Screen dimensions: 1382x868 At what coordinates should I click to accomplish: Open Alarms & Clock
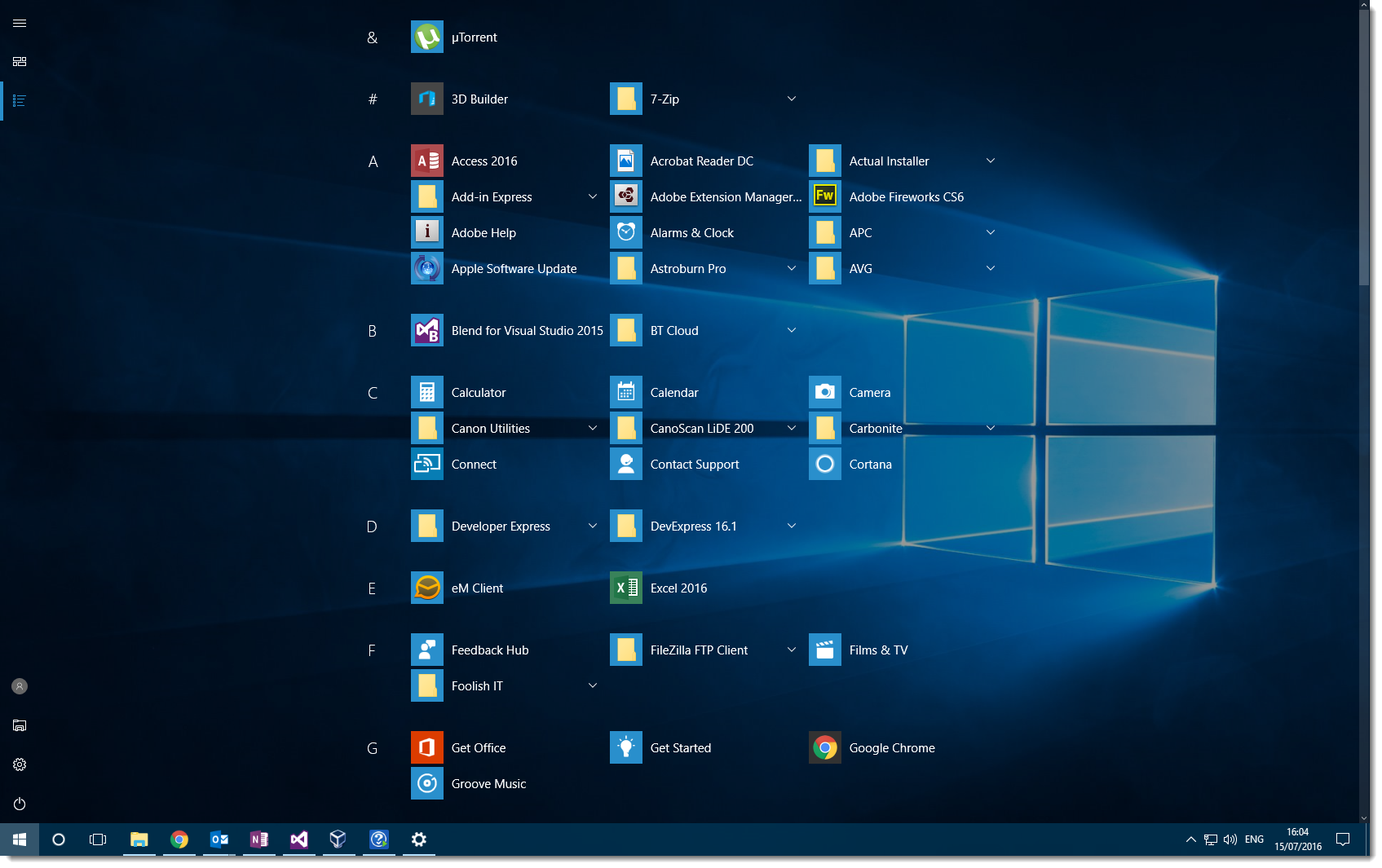[x=691, y=232]
